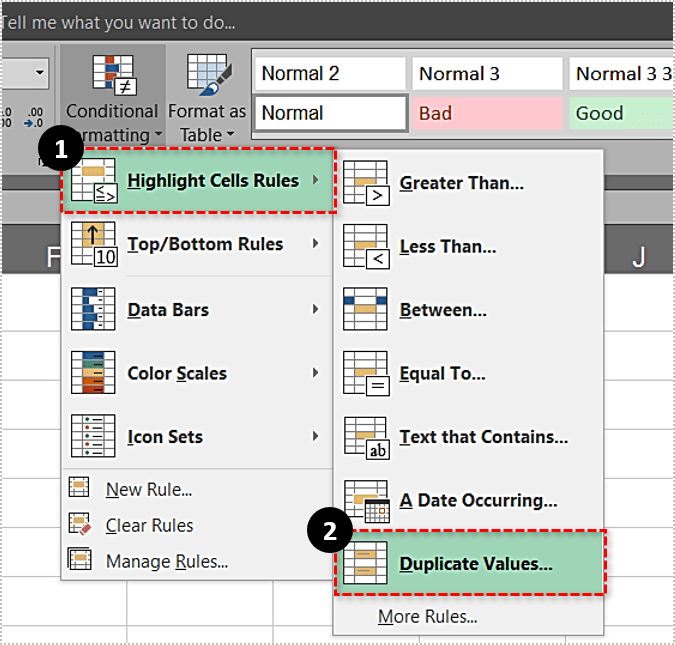Expand the Data Bars submenu arrow
This screenshot has height=645, width=675.
(315, 310)
